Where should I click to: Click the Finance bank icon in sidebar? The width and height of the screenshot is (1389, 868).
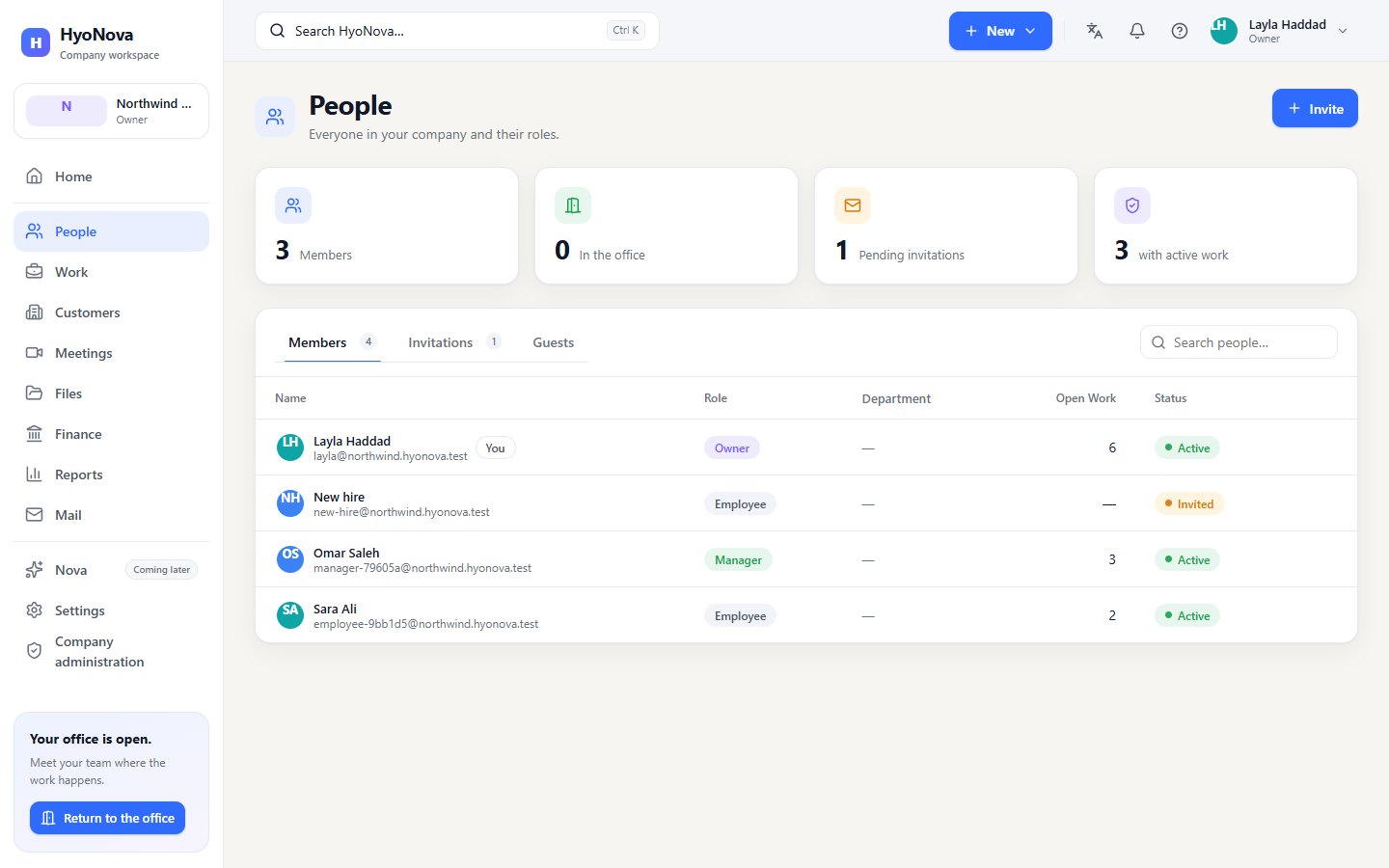[34, 434]
